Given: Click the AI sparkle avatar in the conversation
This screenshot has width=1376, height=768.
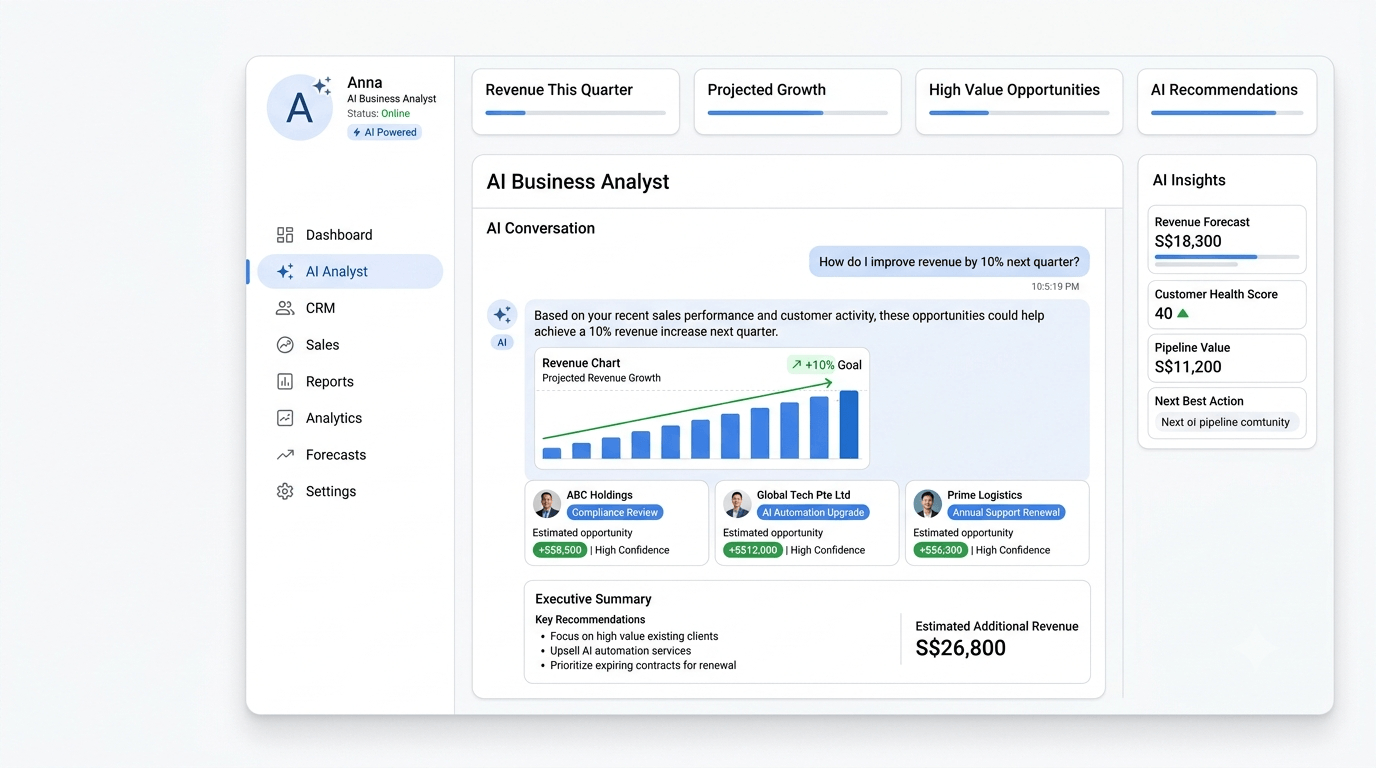Looking at the screenshot, I should pyautogui.click(x=502, y=315).
